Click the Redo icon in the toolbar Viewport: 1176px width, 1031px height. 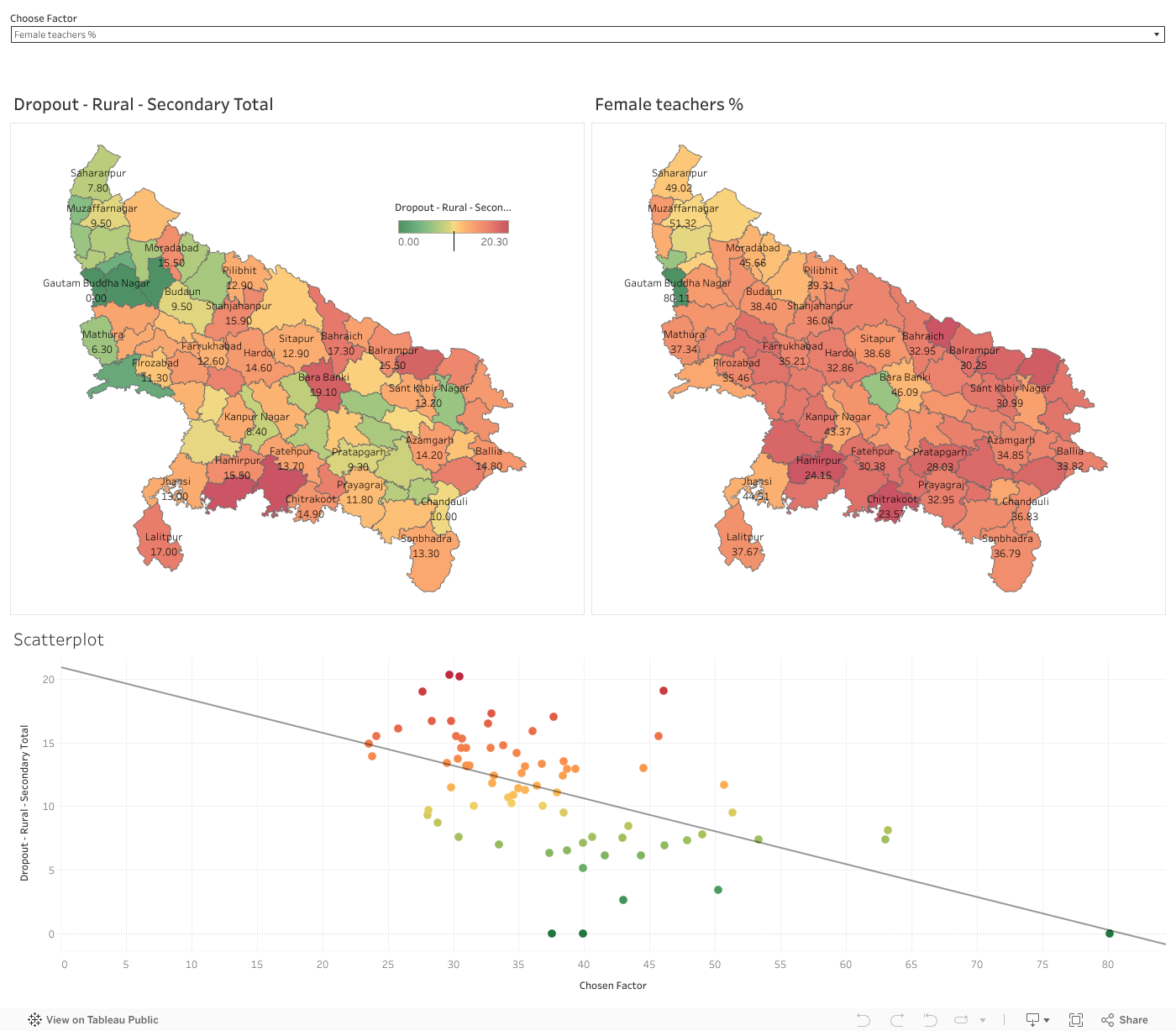[897, 1020]
